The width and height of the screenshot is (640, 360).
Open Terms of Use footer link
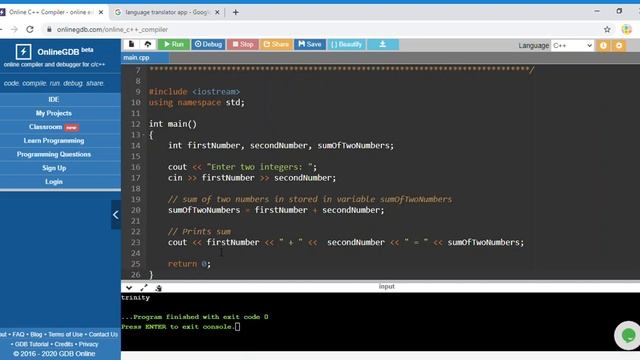pos(65,334)
